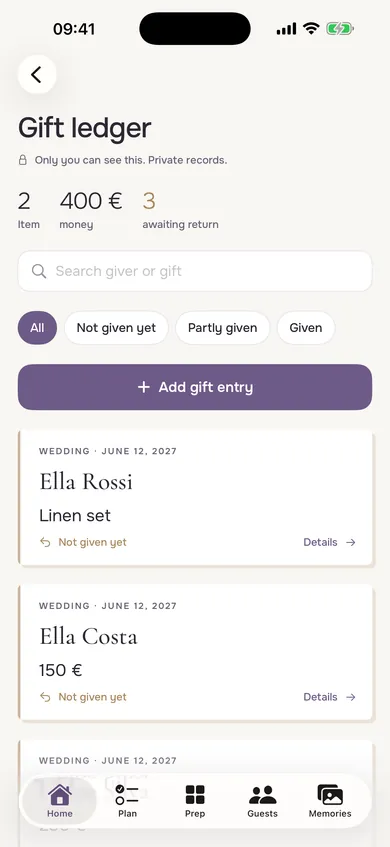The height and width of the screenshot is (847, 390).
Task: Click the Search giver or gift field
Action: point(195,271)
